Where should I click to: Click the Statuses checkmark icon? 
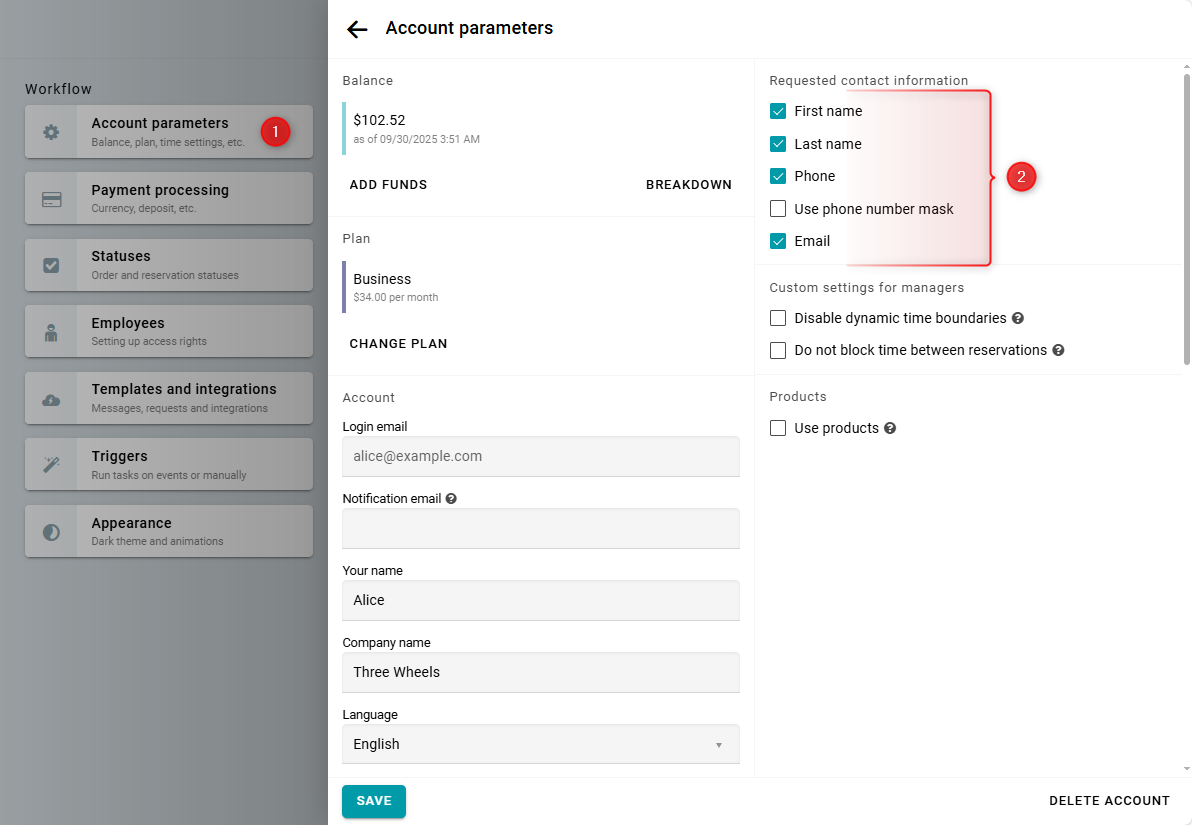[x=51, y=265]
